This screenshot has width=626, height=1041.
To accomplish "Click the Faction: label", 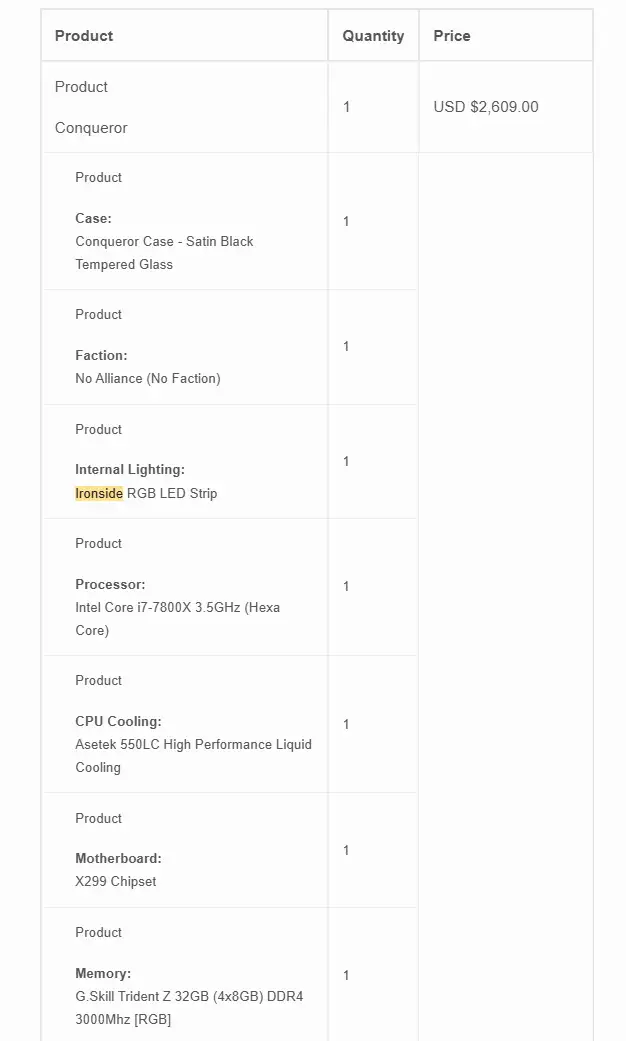I will tap(101, 355).
